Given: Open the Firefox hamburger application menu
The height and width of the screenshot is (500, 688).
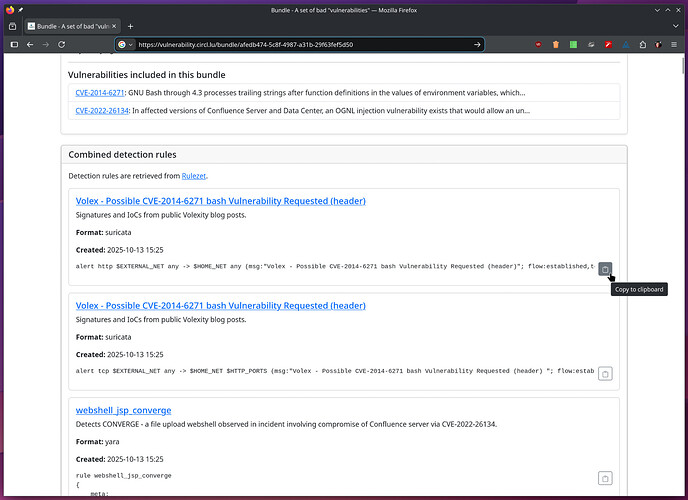Looking at the screenshot, I should click(673, 44).
